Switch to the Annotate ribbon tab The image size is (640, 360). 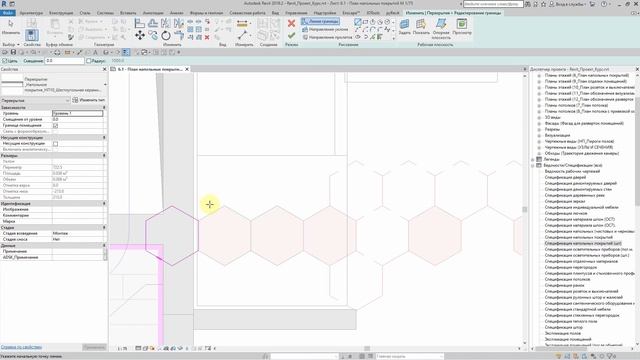153,13
